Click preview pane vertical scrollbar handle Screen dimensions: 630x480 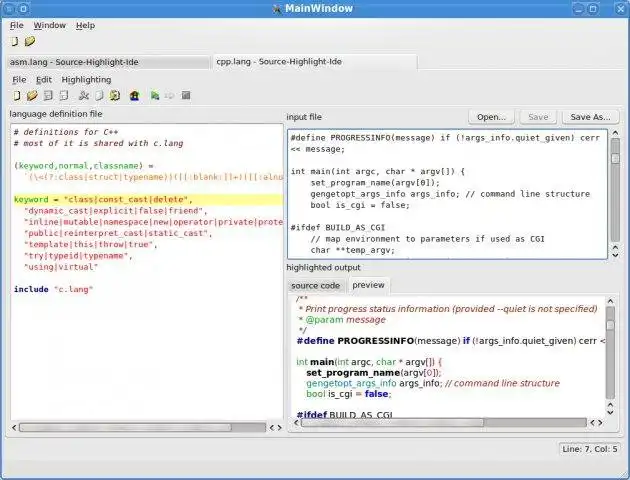(610, 325)
